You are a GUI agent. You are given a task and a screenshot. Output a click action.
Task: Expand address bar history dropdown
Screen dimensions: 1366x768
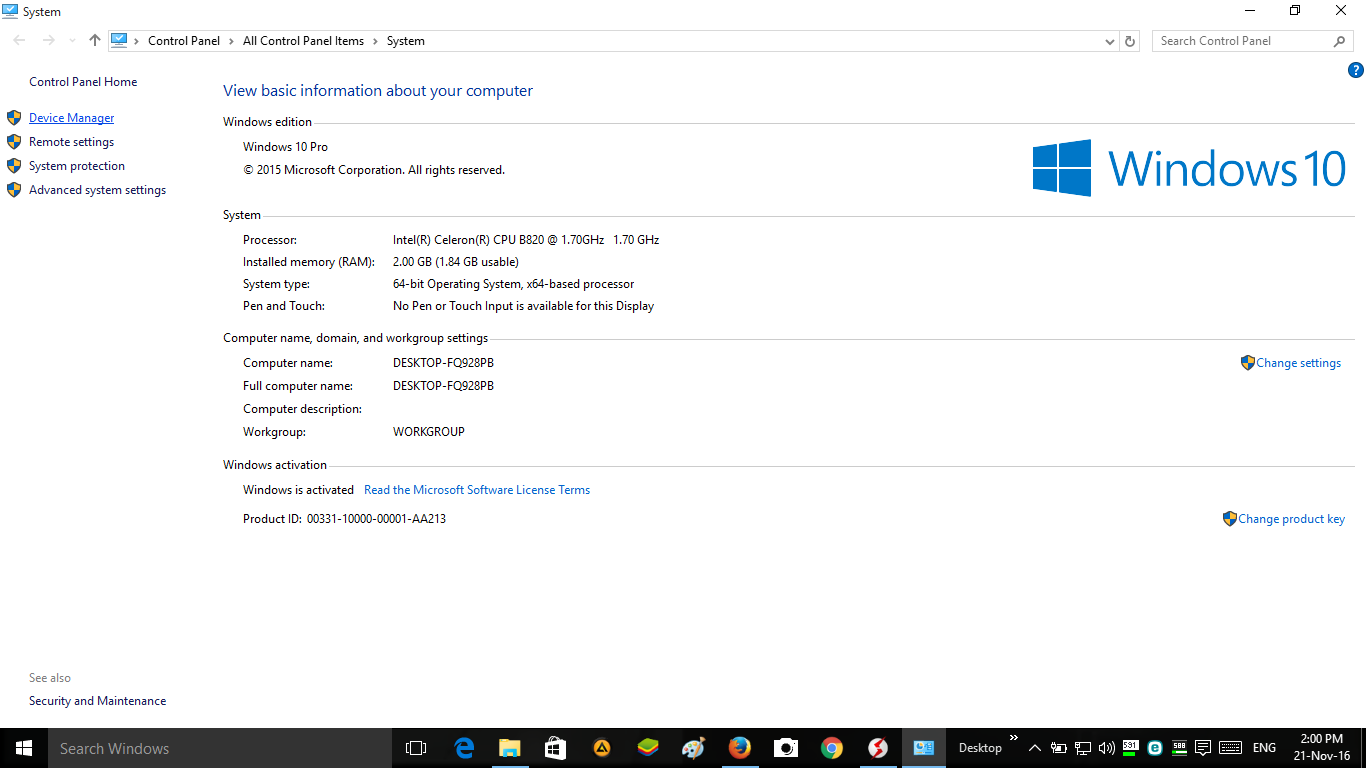pyautogui.click(x=1109, y=41)
